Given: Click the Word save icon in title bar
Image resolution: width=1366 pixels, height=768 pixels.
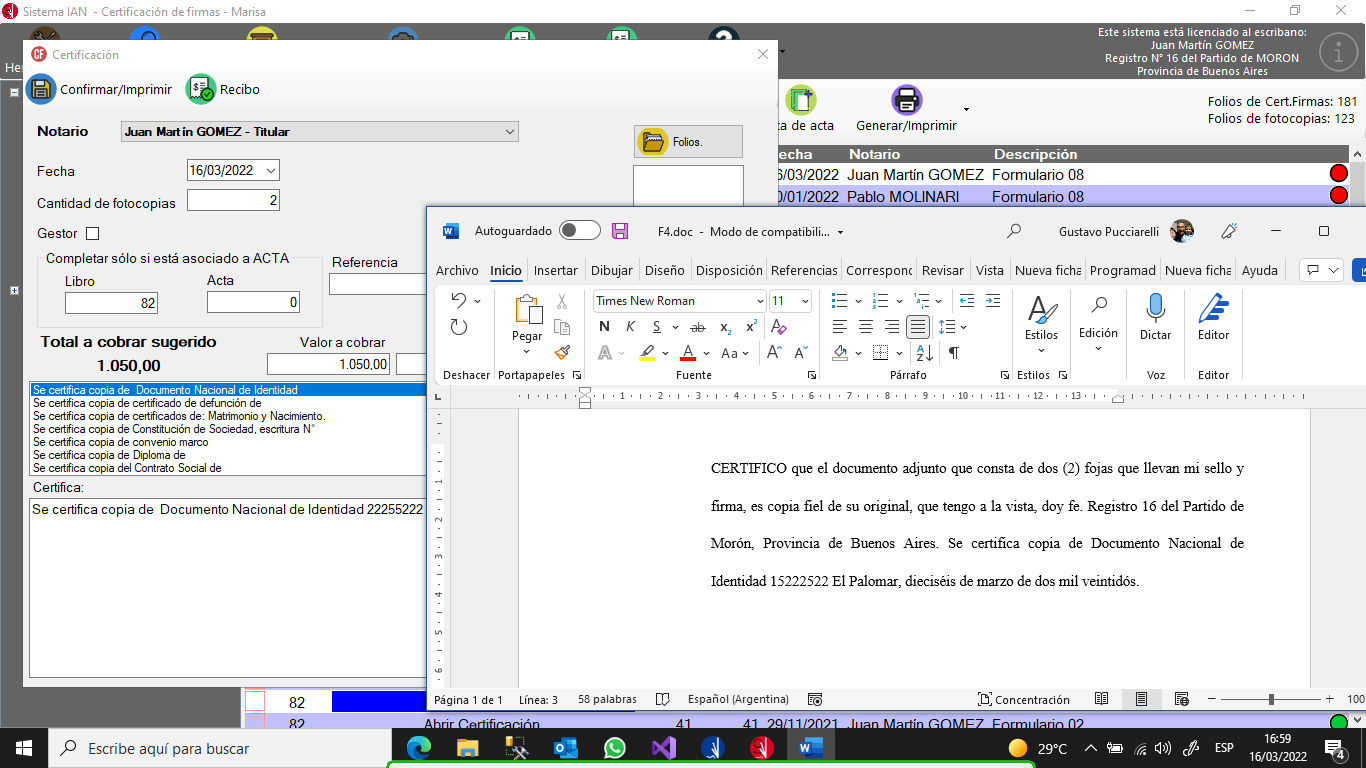Looking at the screenshot, I should 620,231.
